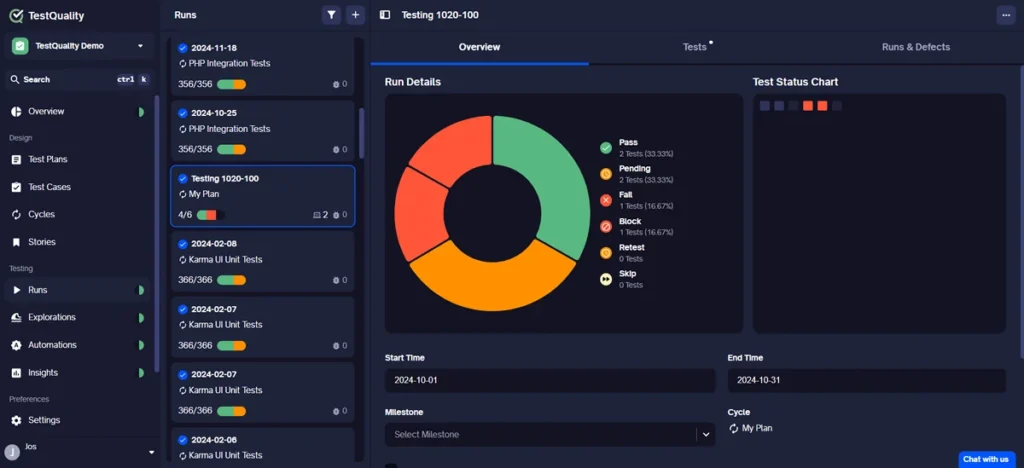Viewport: 1024px width, 468px height.
Task: Click the laptop icon on Testing 1020-100 card
Action: point(316,215)
